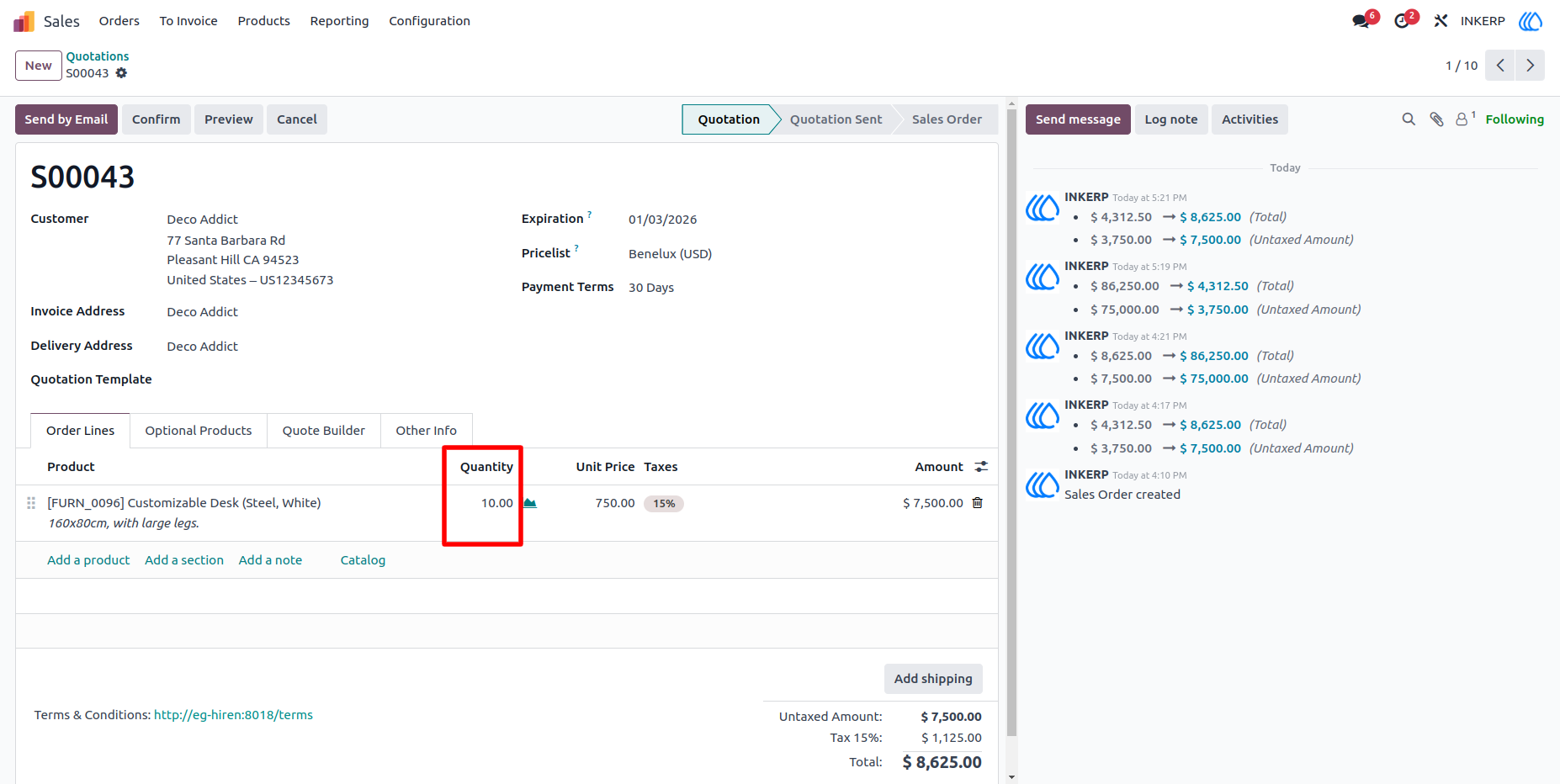Click Add shipping button
This screenshot has height=784, width=1560.
933,679
